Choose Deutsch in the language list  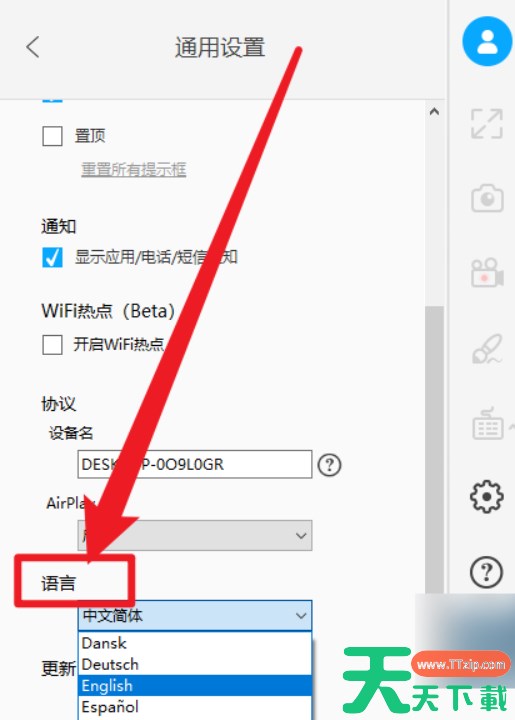(195, 664)
